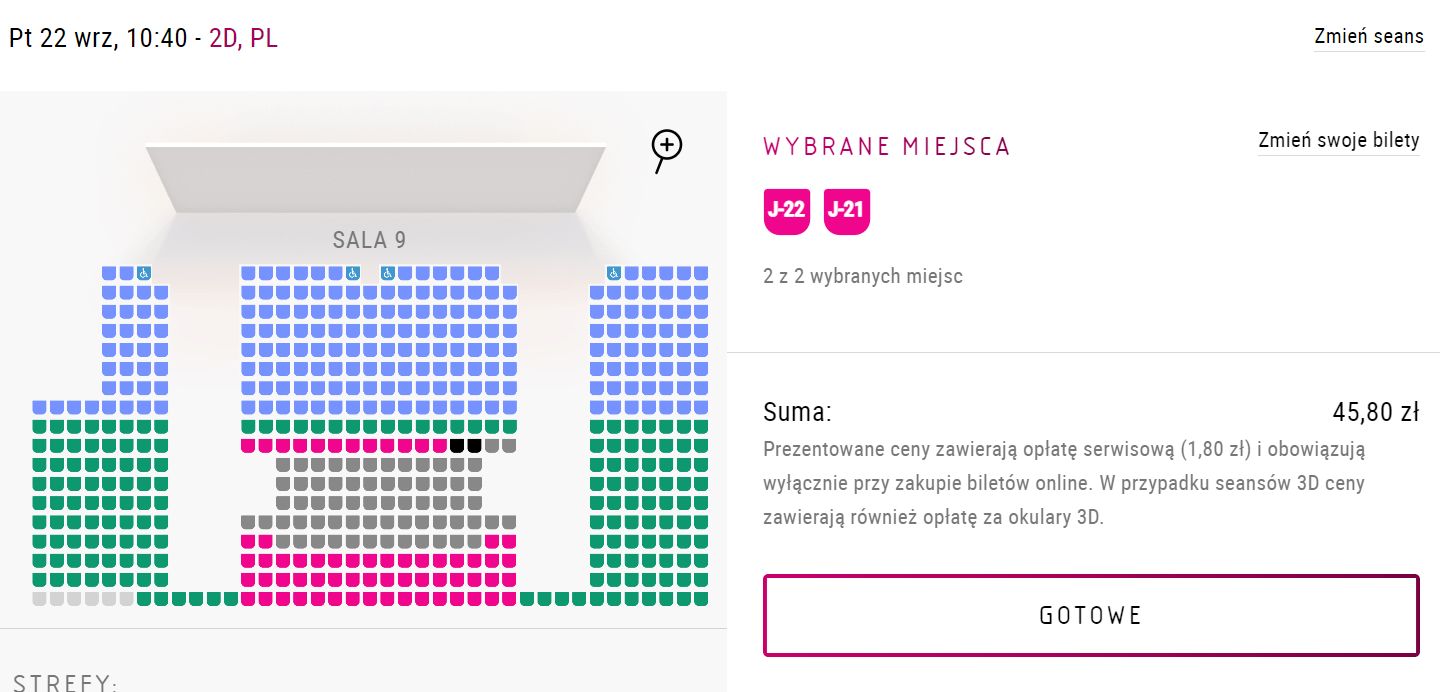Pick the last green seat in the bottom row
Viewport: 1440px width, 692px height.
pos(701,599)
